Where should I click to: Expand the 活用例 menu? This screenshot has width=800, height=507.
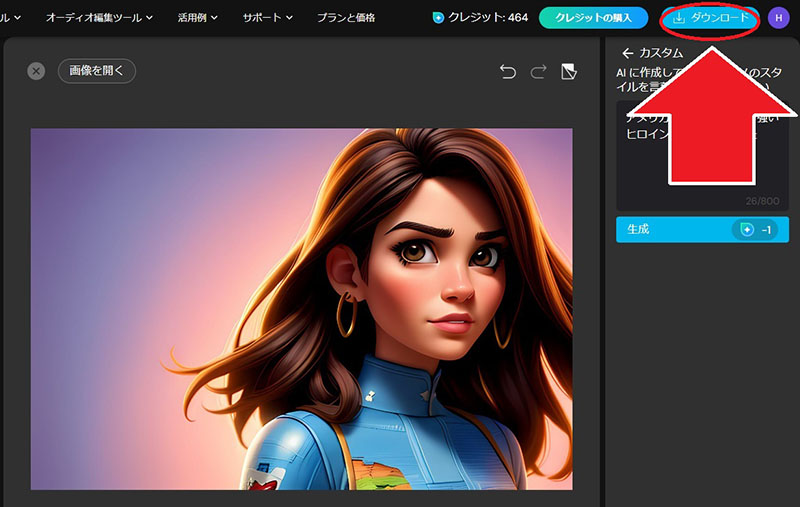pos(197,18)
